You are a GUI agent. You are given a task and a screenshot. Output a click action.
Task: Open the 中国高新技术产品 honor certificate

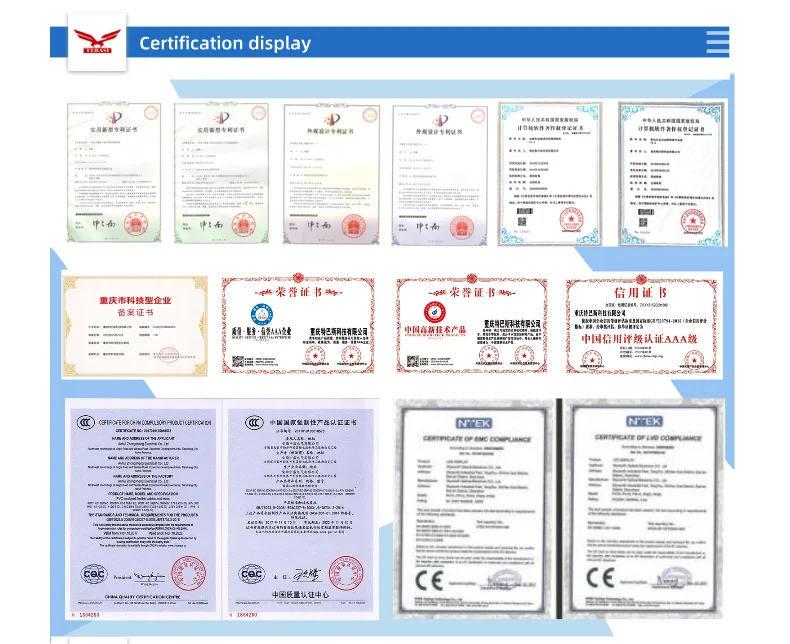tap(472, 324)
